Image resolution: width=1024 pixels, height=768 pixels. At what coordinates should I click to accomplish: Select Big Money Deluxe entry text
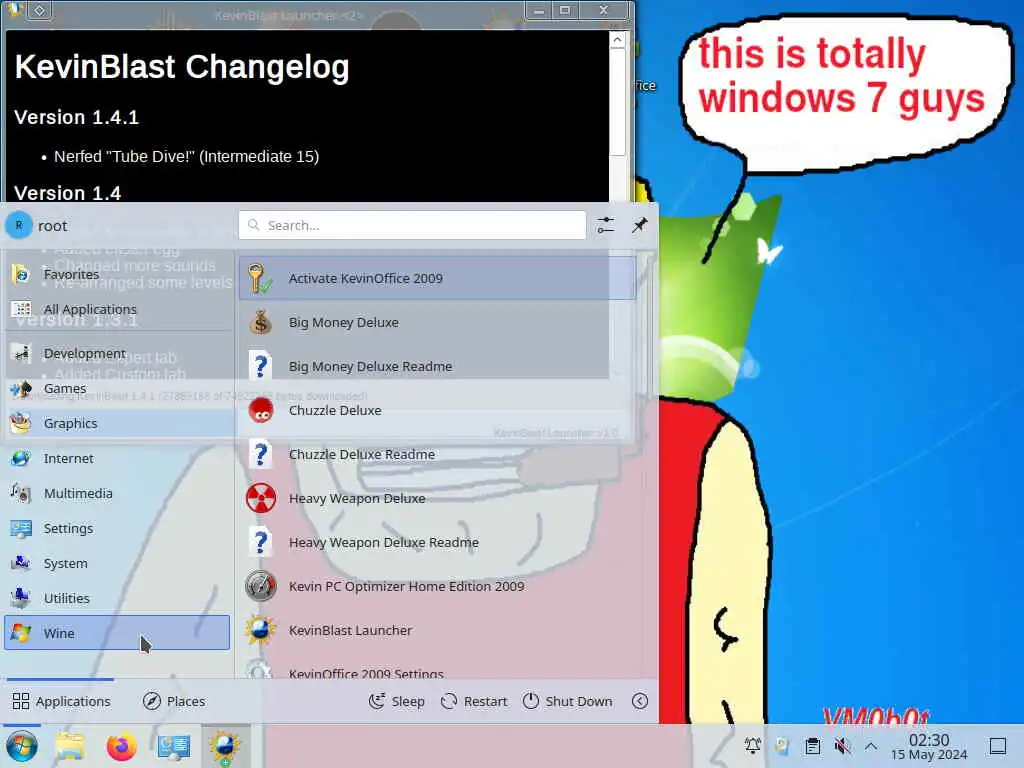(344, 322)
